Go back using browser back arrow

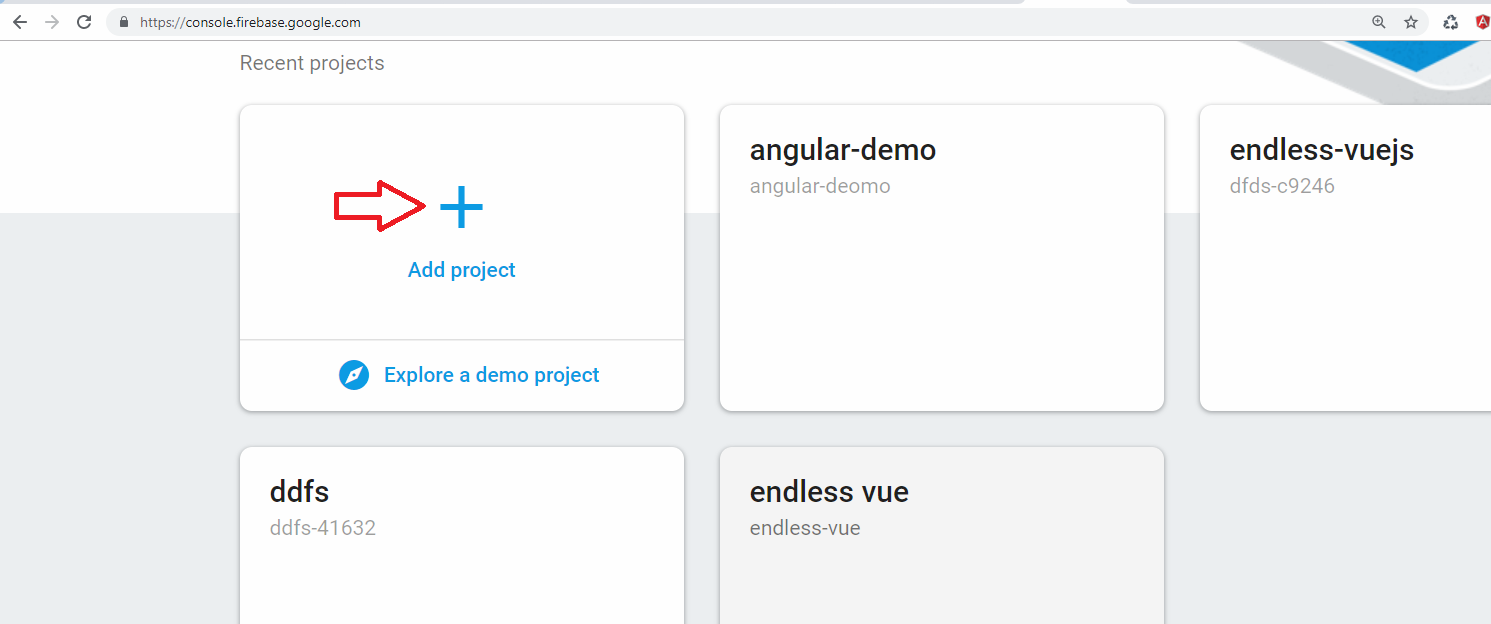[x=20, y=22]
